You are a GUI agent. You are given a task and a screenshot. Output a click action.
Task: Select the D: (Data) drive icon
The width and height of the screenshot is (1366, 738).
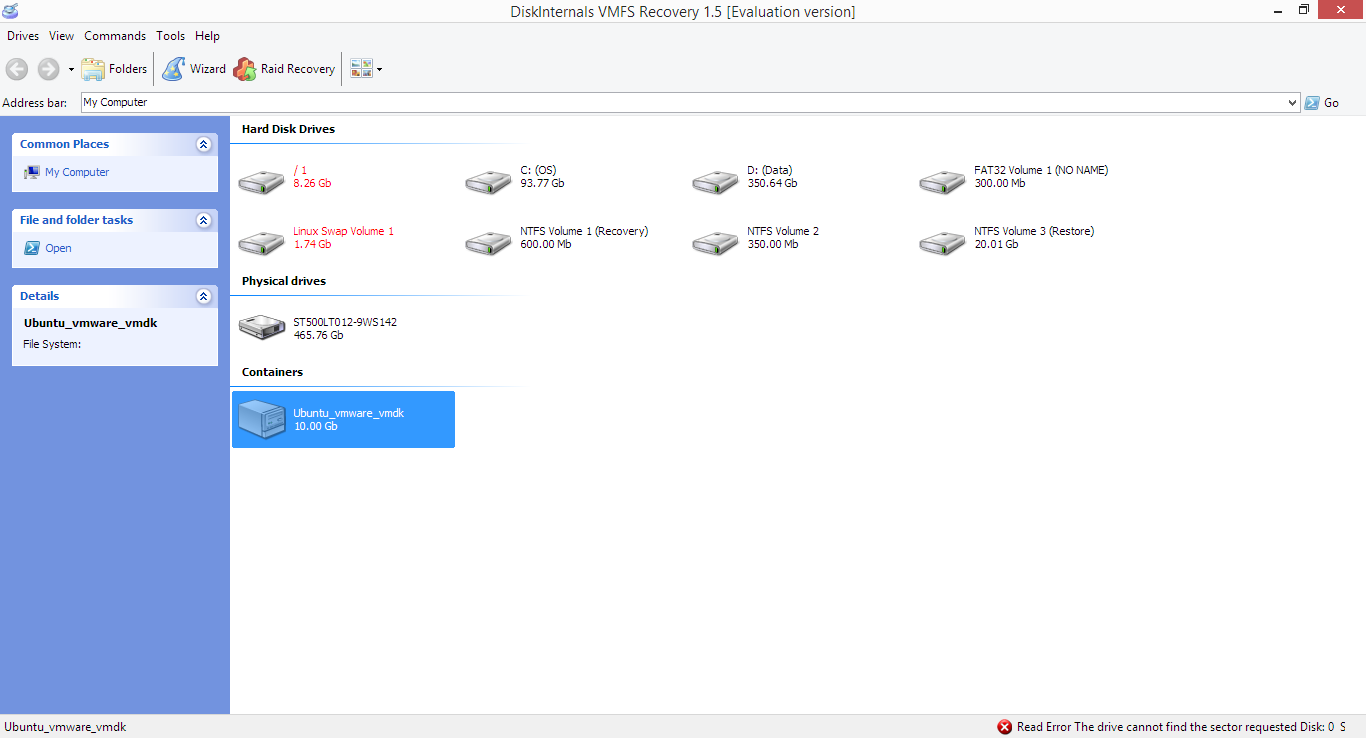(716, 182)
